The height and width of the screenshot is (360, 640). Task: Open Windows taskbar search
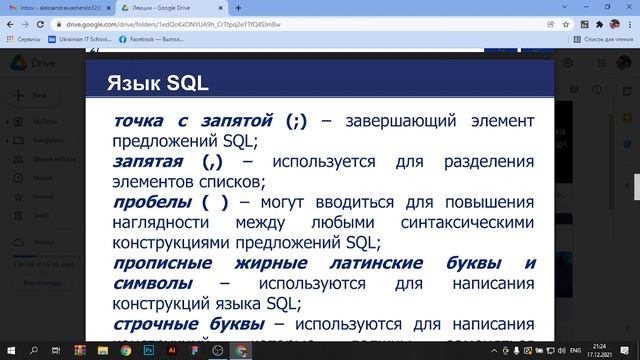click(34, 350)
